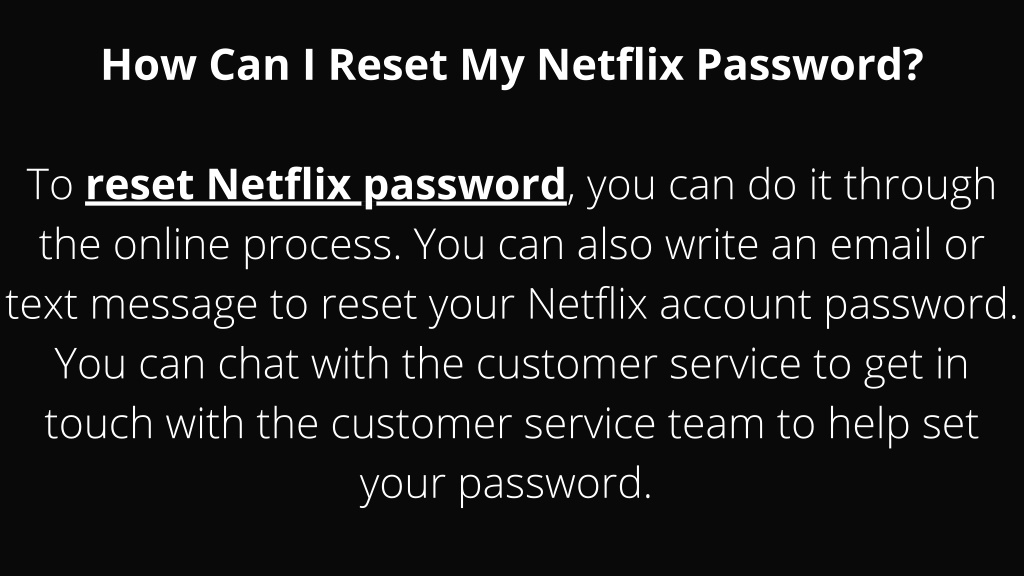Click the phrase "customer service team"
The width and height of the screenshot is (1024, 576).
547,424
